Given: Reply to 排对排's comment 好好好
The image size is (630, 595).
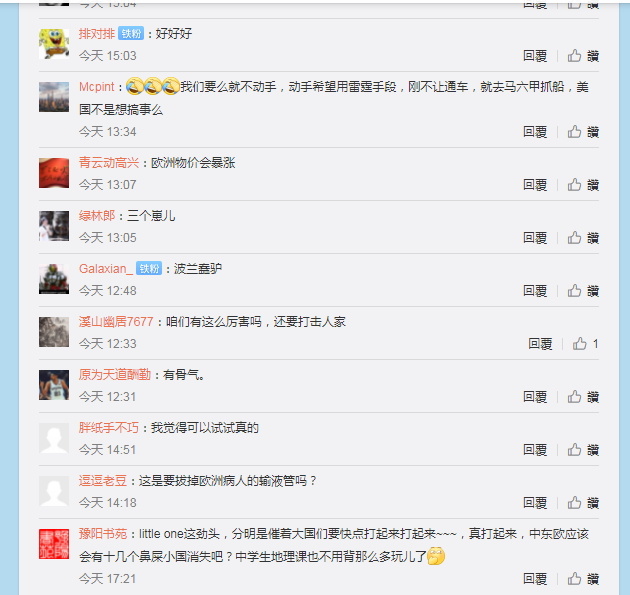Looking at the screenshot, I should pyautogui.click(x=535, y=56).
